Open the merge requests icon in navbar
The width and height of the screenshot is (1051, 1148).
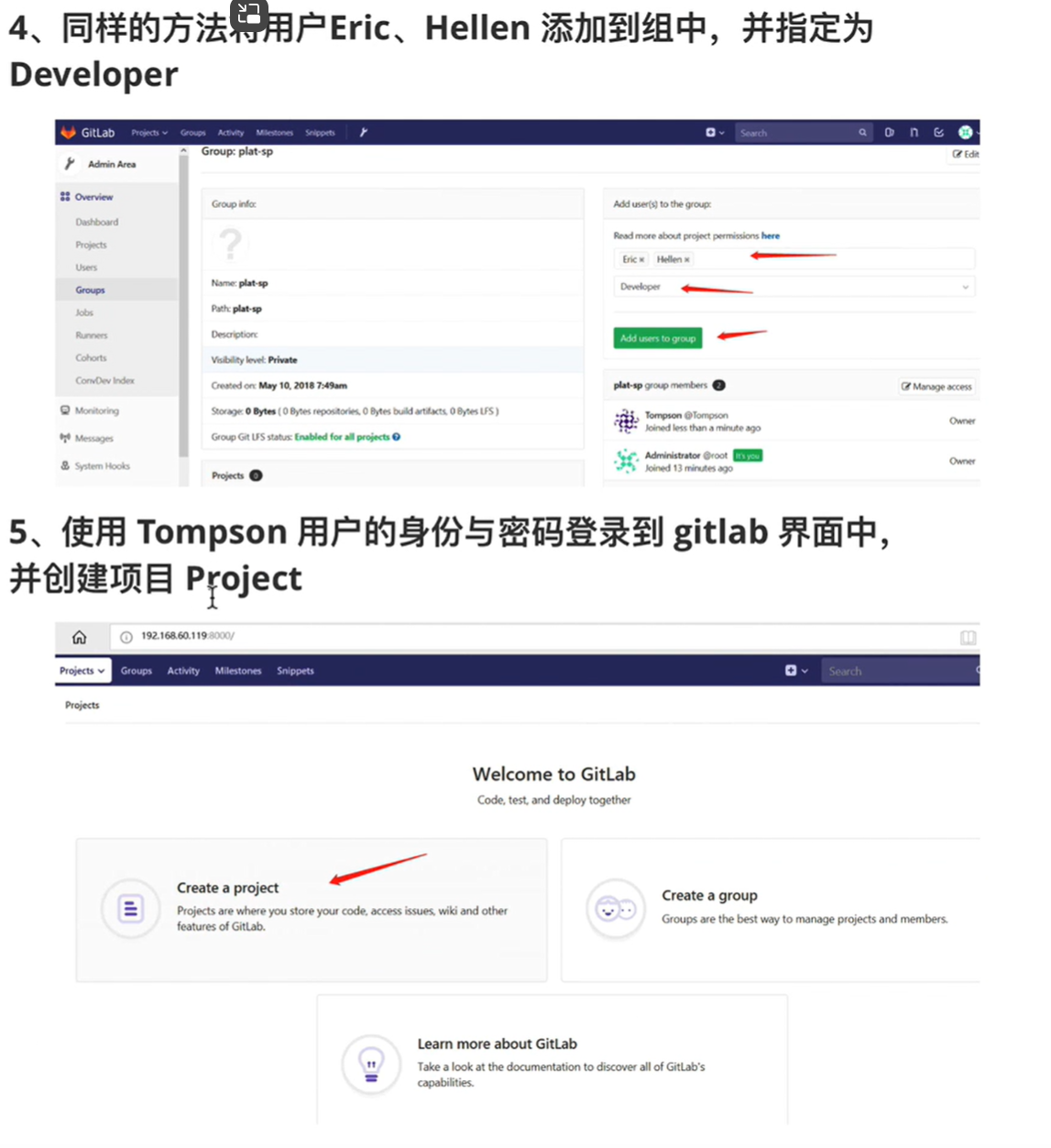(x=914, y=133)
